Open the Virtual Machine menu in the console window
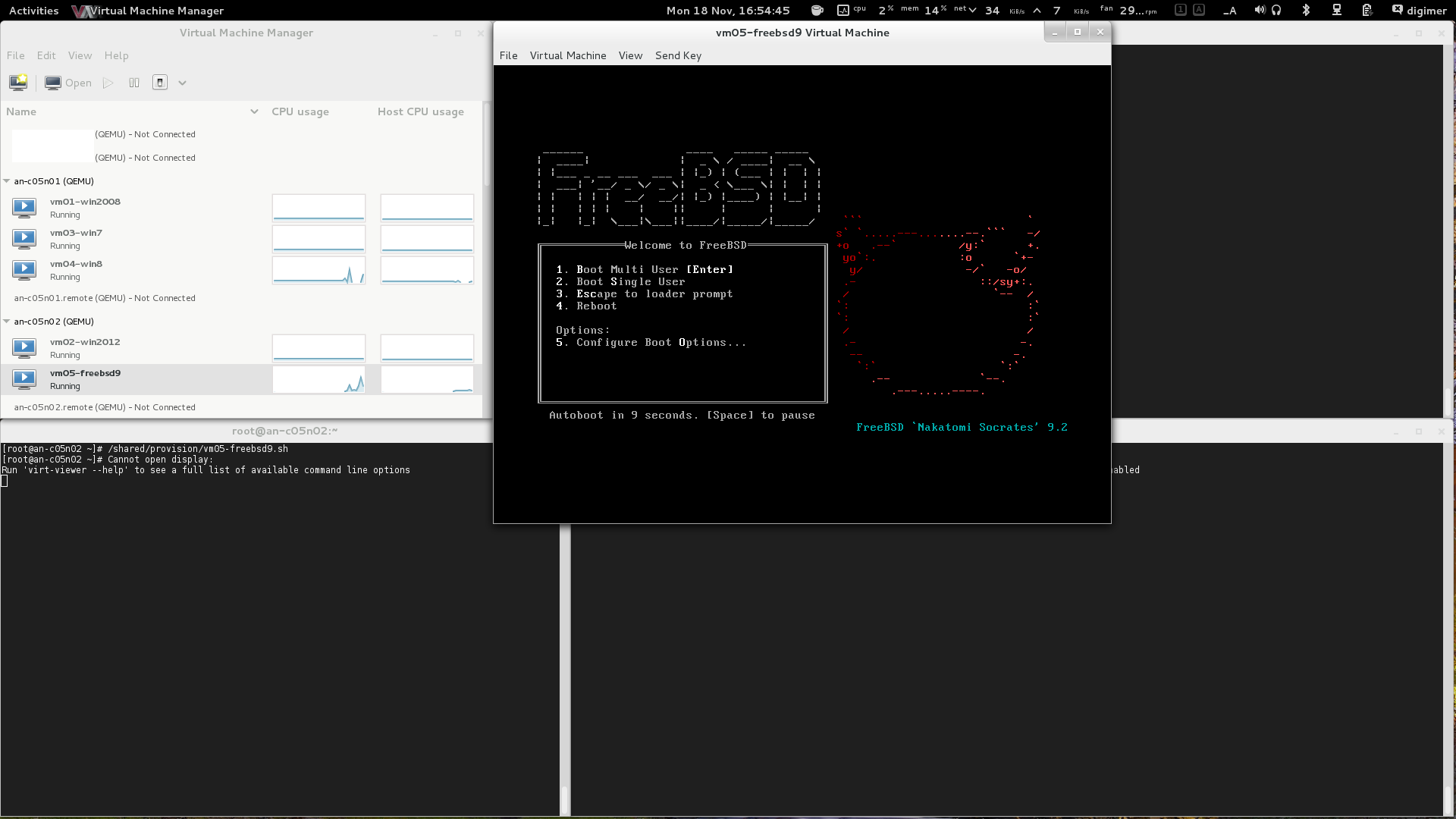1456x819 pixels. click(568, 55)
